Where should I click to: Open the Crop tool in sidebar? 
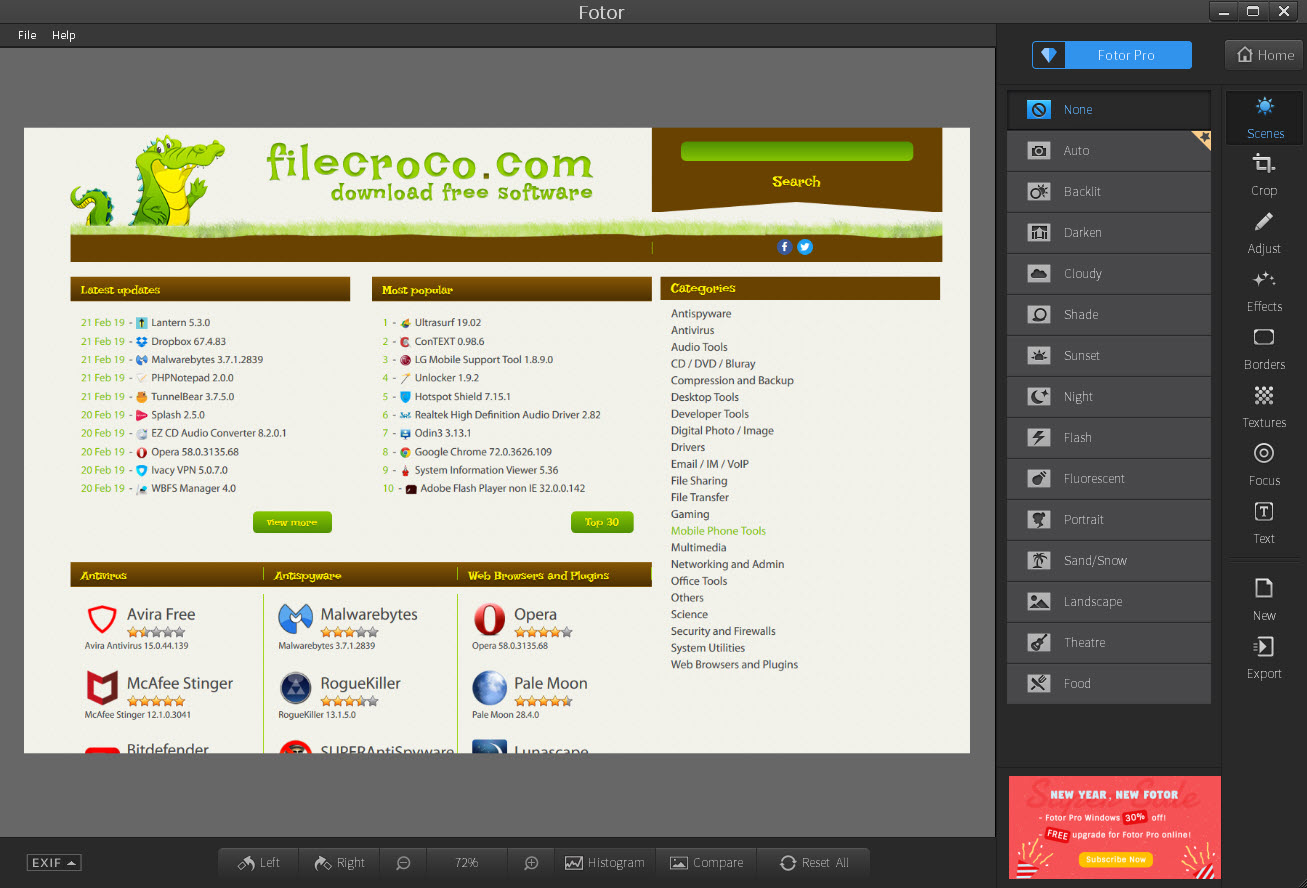pyautogui.click(x=1264, y=173)
